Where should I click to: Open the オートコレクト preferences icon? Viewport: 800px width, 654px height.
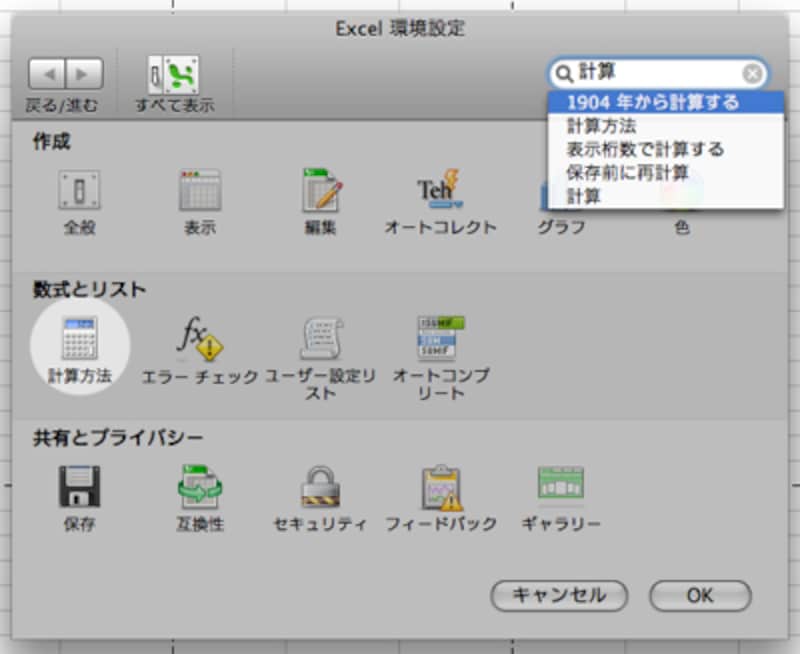[440, 190]
